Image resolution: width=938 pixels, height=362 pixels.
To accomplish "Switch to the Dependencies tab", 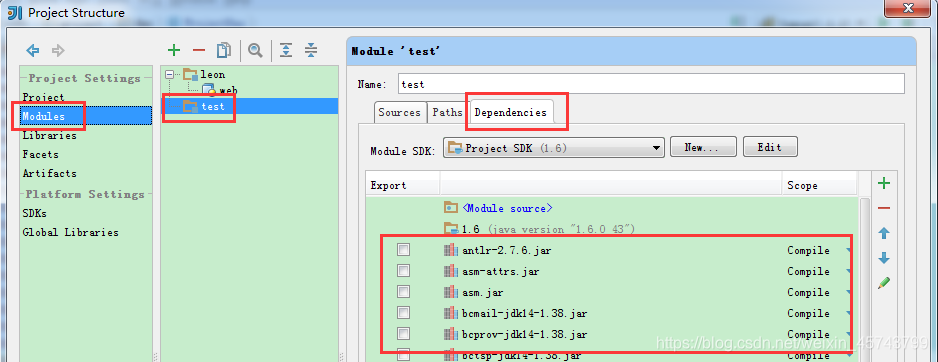I will point(510,112).
